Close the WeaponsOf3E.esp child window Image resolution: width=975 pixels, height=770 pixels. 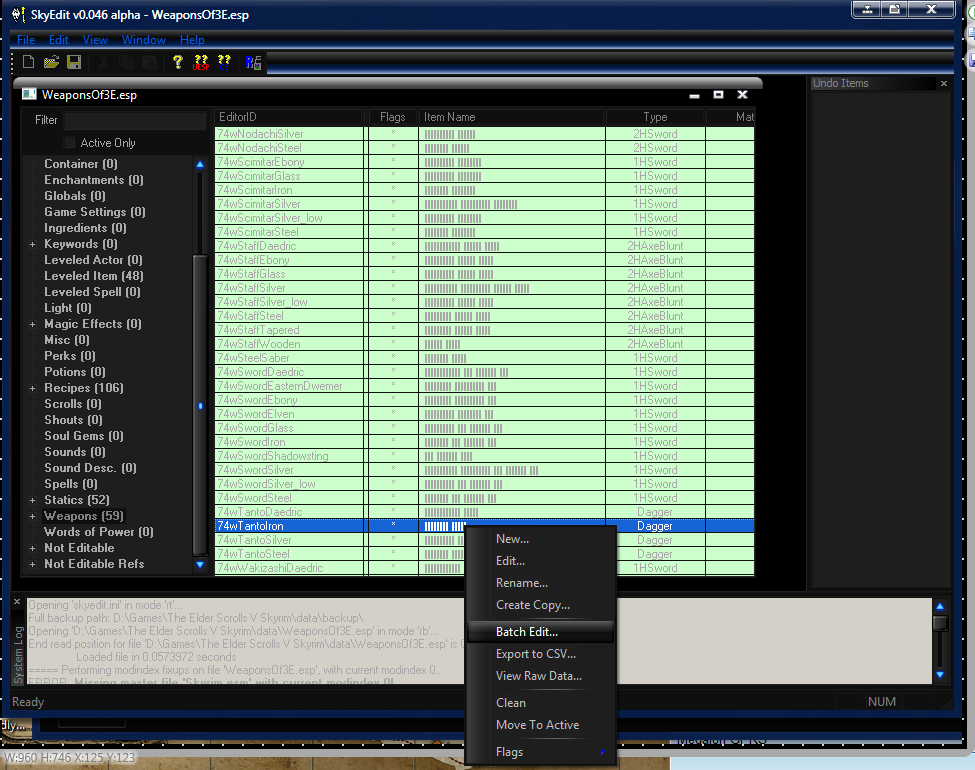pos(742,95)
